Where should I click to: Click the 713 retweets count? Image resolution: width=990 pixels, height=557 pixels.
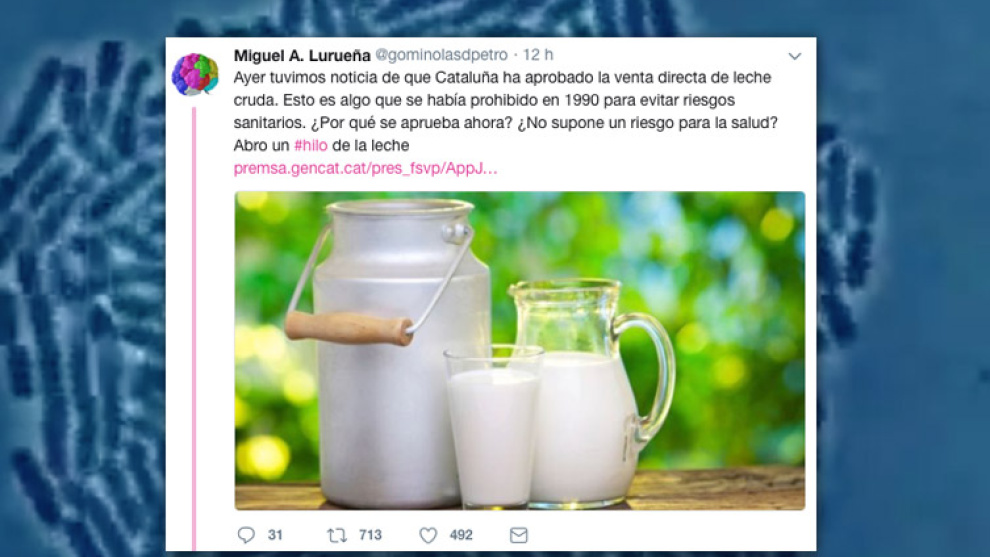click(371, 536)
